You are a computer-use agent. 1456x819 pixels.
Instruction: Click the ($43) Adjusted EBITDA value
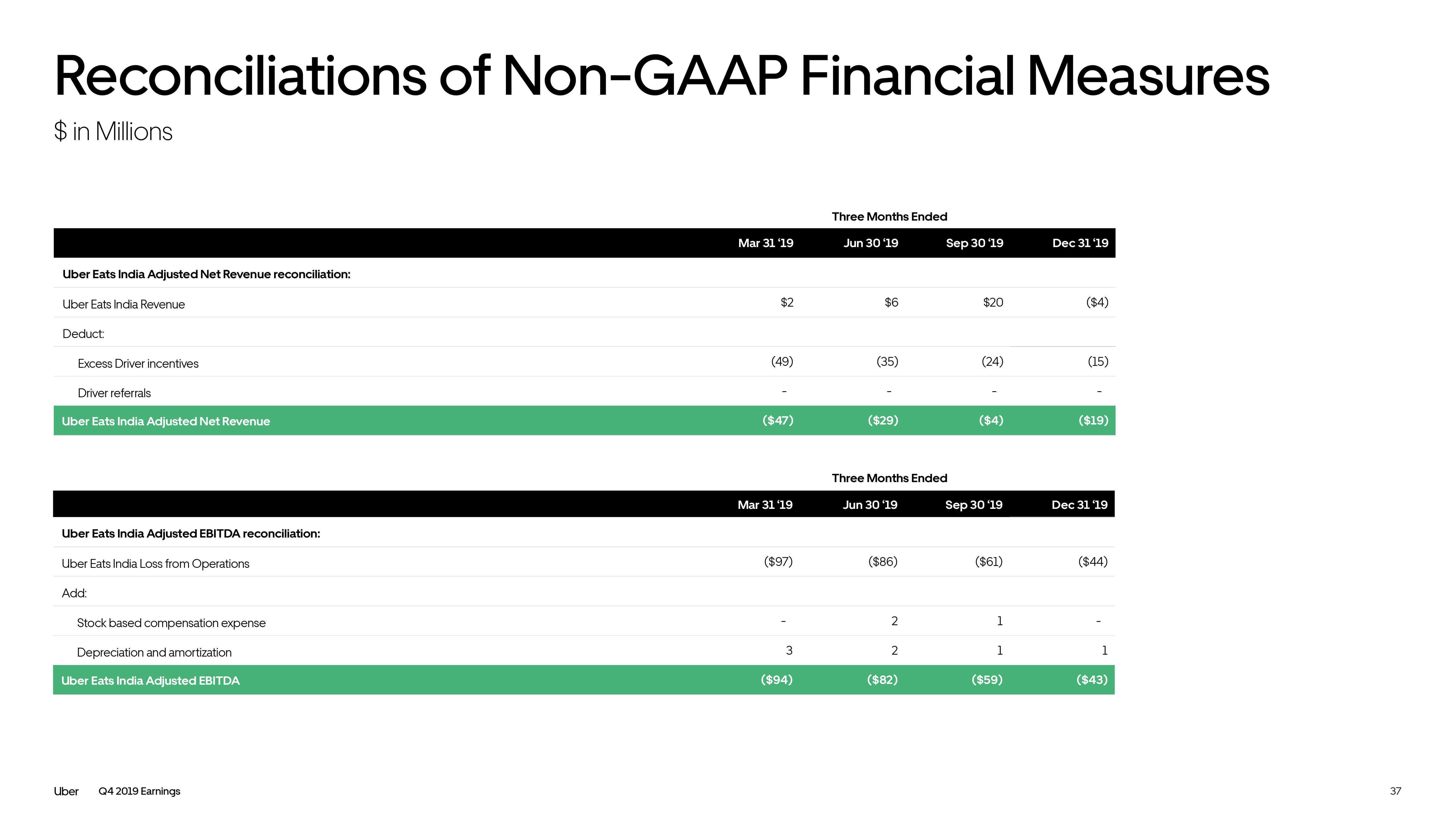coord(1092,679)
